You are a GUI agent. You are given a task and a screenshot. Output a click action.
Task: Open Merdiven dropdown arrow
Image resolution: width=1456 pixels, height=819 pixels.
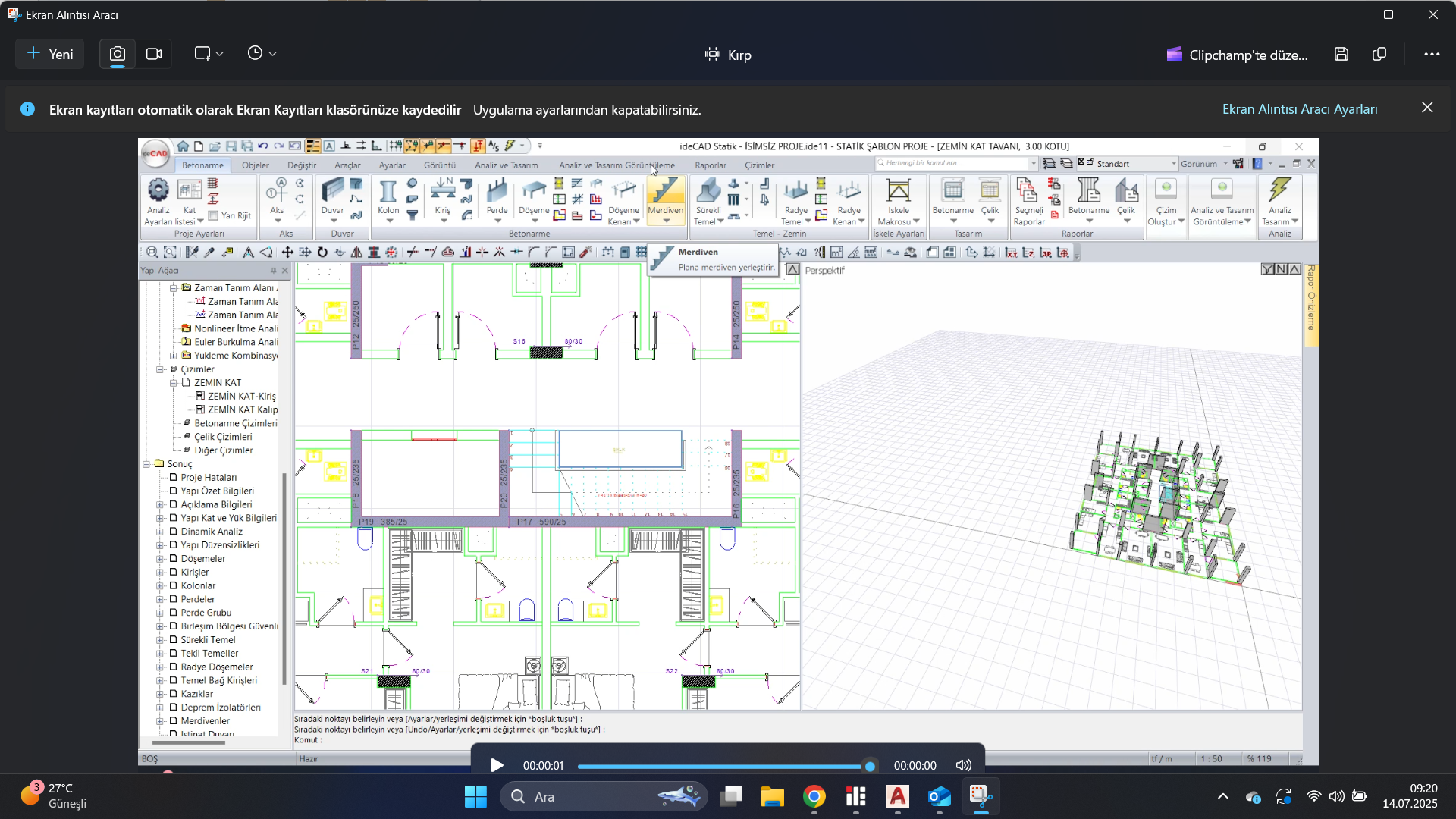pos(666,221)
